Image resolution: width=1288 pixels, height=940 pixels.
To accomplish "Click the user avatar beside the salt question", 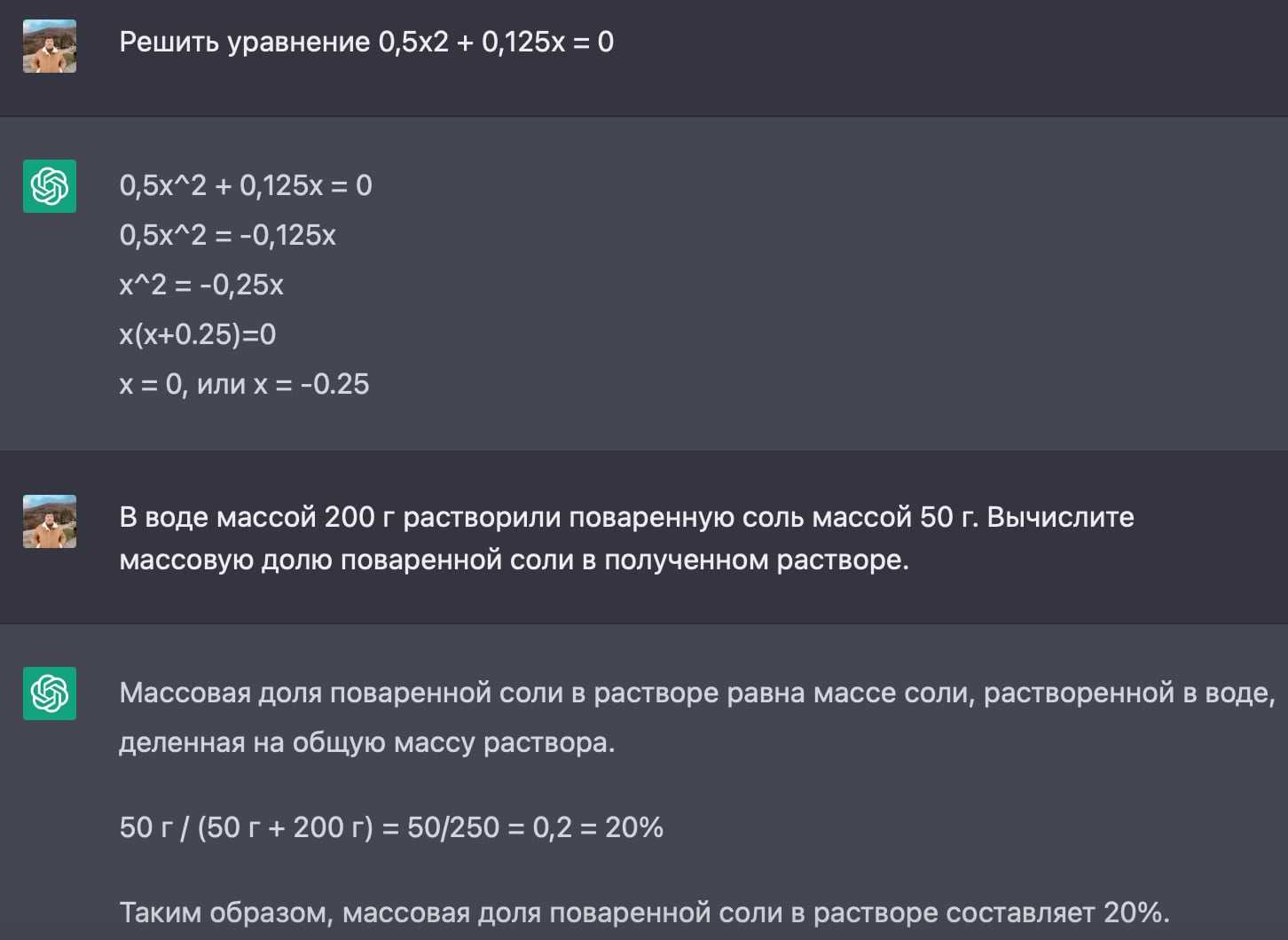I will 50,521.
